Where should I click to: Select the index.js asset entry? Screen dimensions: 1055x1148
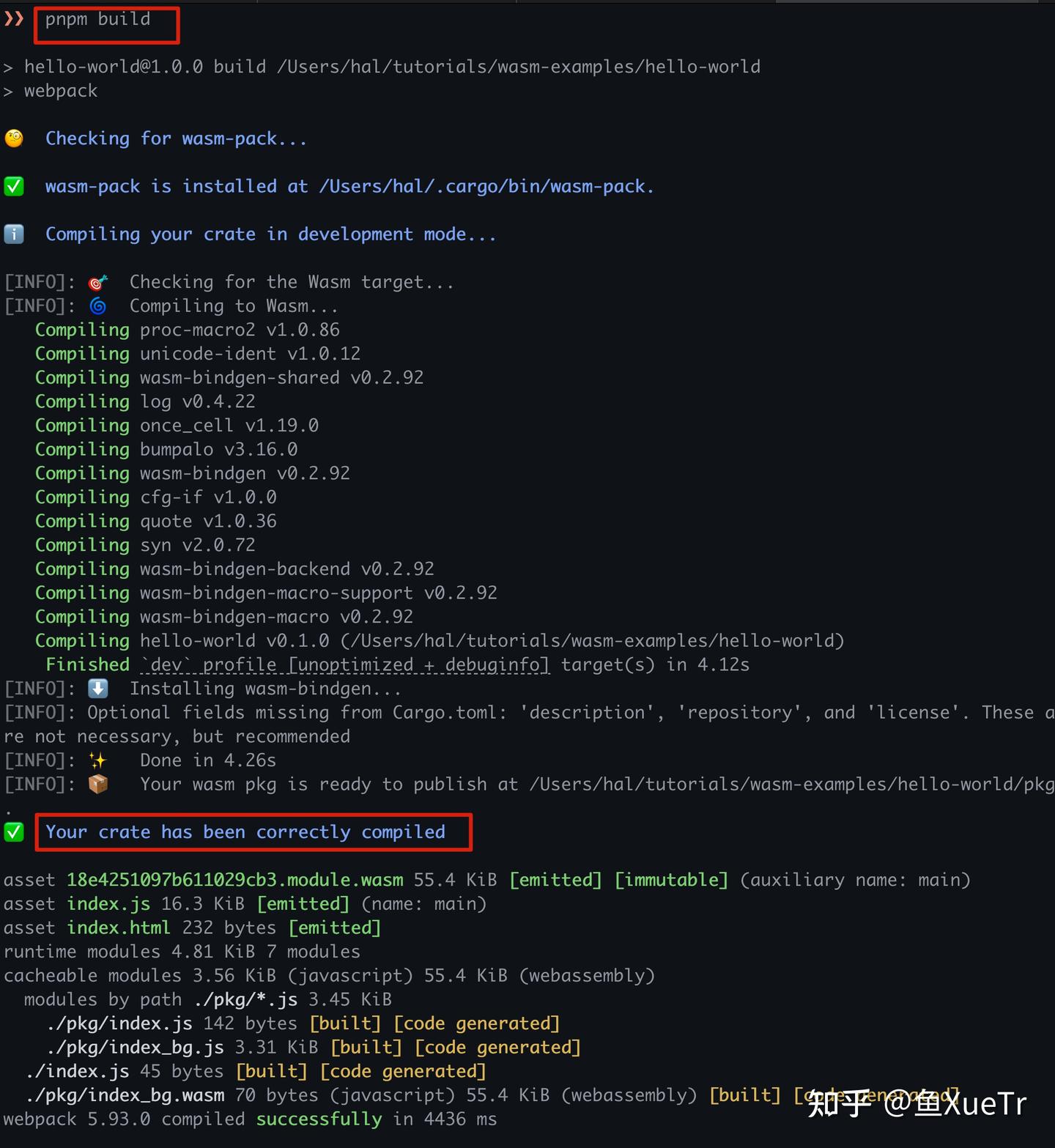108,903
